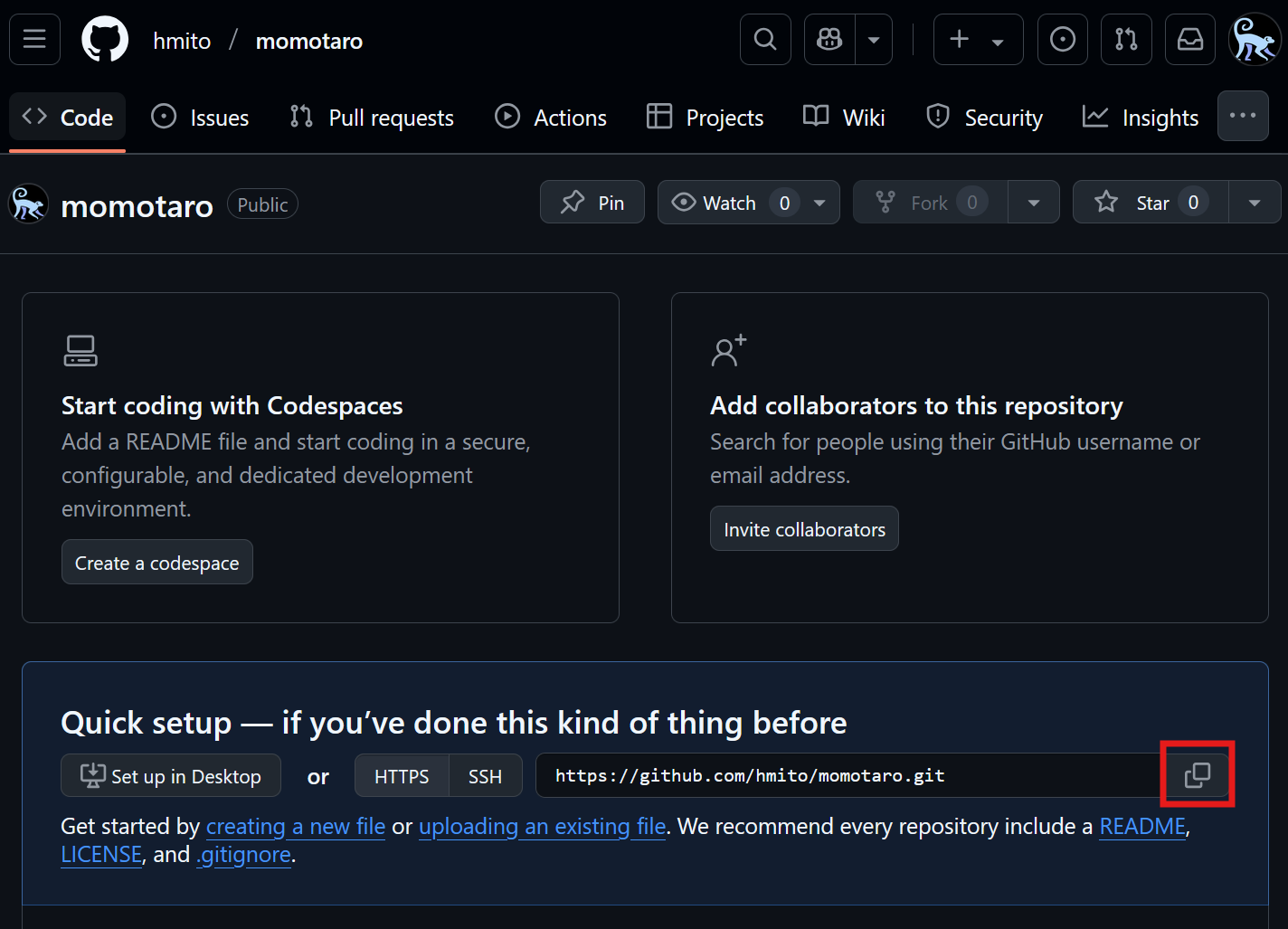Show more repository tabs with ellipsis button

point(1243,116)
